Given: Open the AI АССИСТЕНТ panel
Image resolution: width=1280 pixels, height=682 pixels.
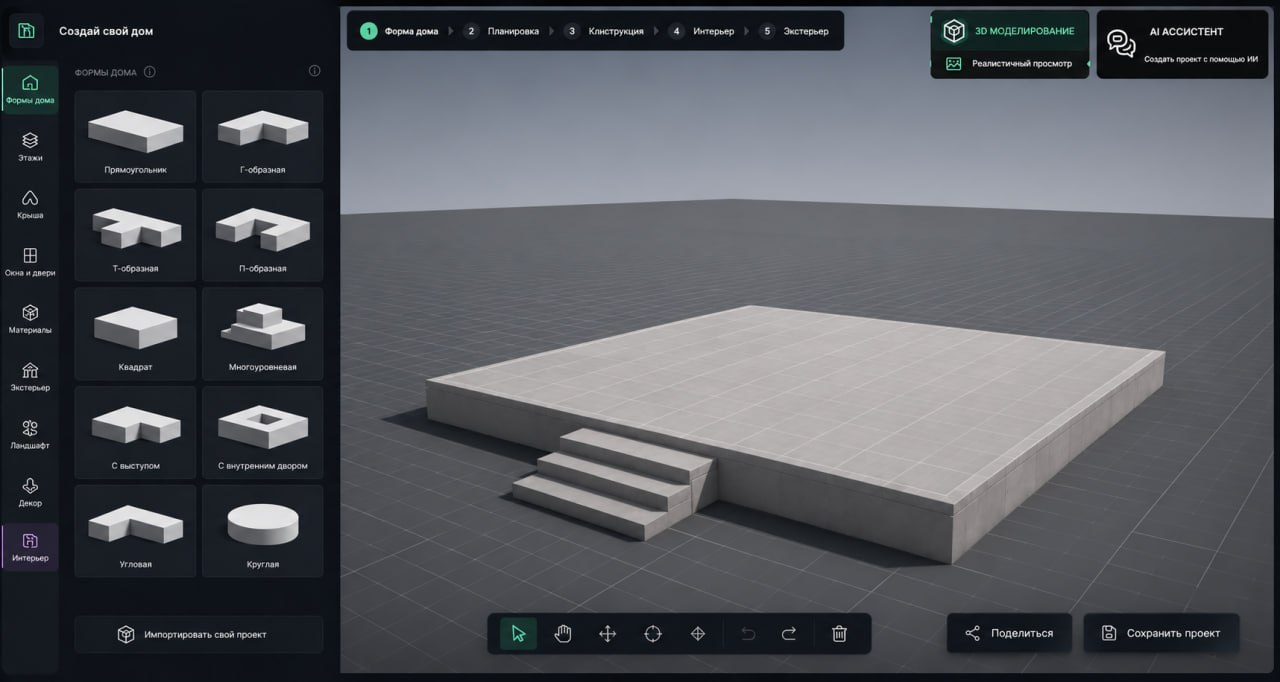Looking at the screenshot, I should coord(1182,44).
